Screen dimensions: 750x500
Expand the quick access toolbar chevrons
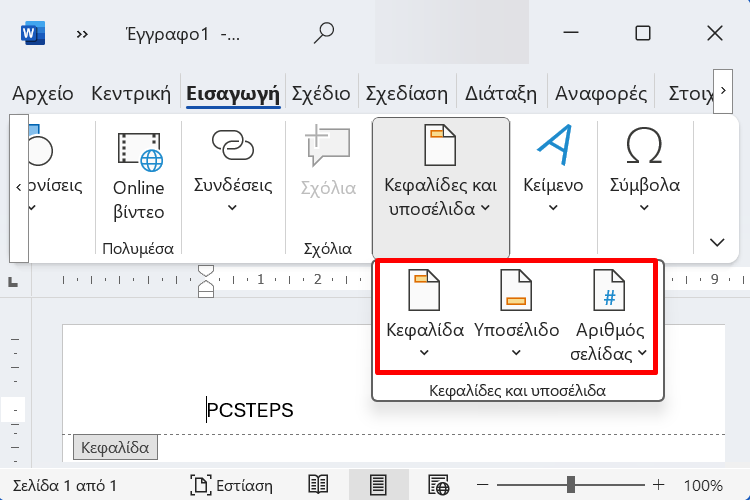[82, 34]
